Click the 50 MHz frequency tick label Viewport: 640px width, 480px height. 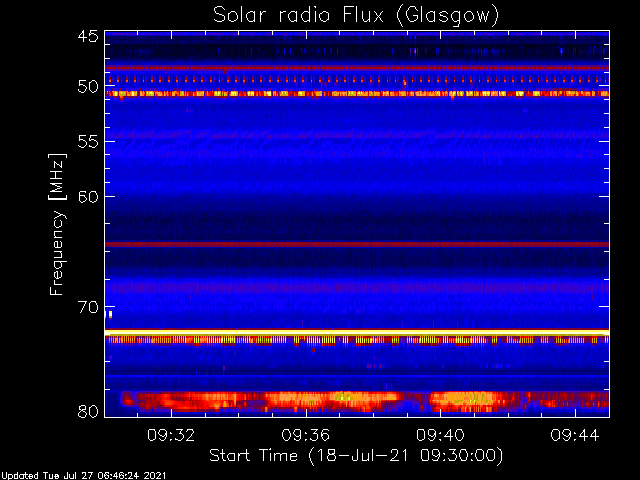(x=88, y=87)
